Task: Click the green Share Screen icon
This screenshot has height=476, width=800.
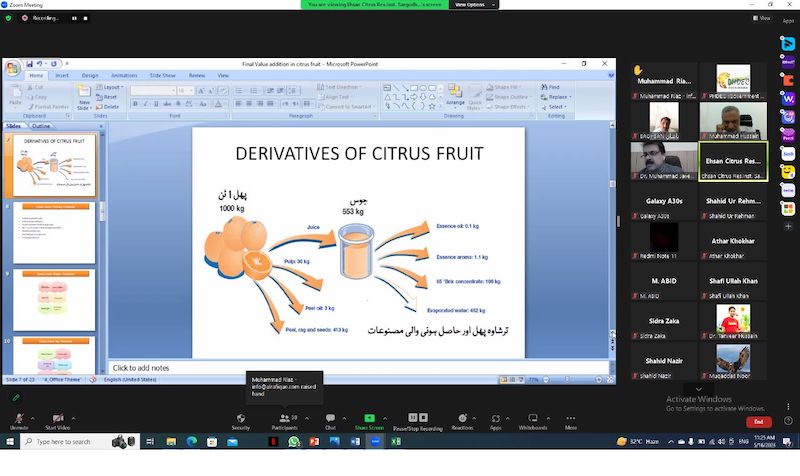Action: 369,420
